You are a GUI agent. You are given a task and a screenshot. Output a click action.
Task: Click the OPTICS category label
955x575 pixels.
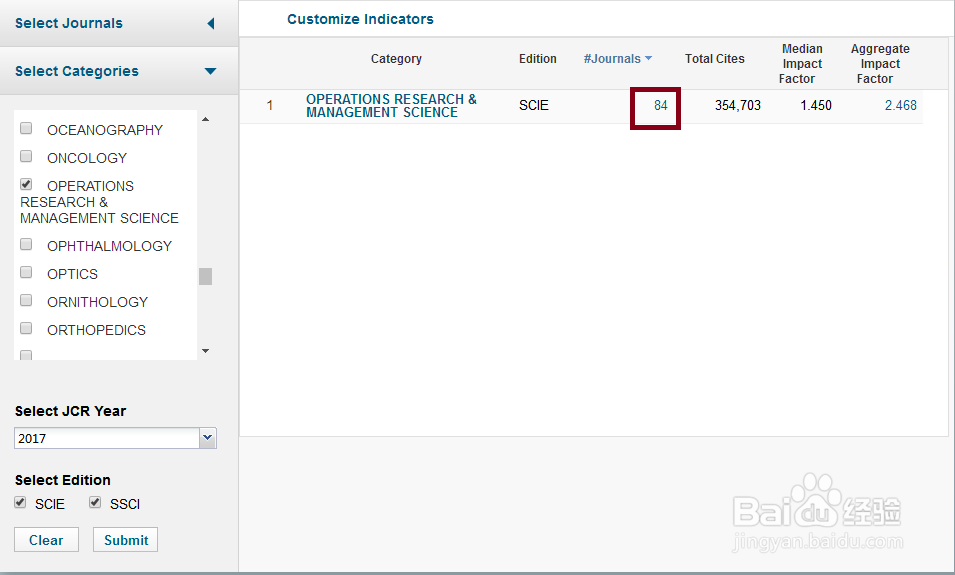tap(72, 274)
